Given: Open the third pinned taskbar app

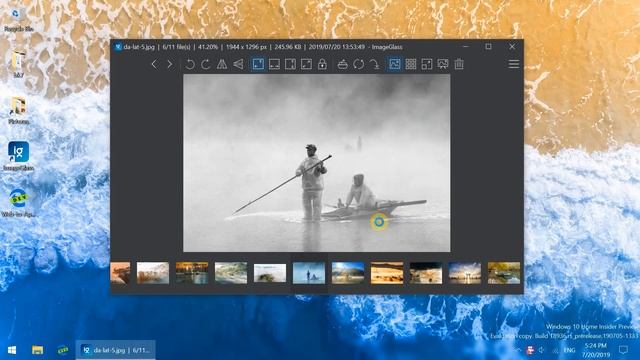Looking at the screenshot, I should [x=62, y=350].
